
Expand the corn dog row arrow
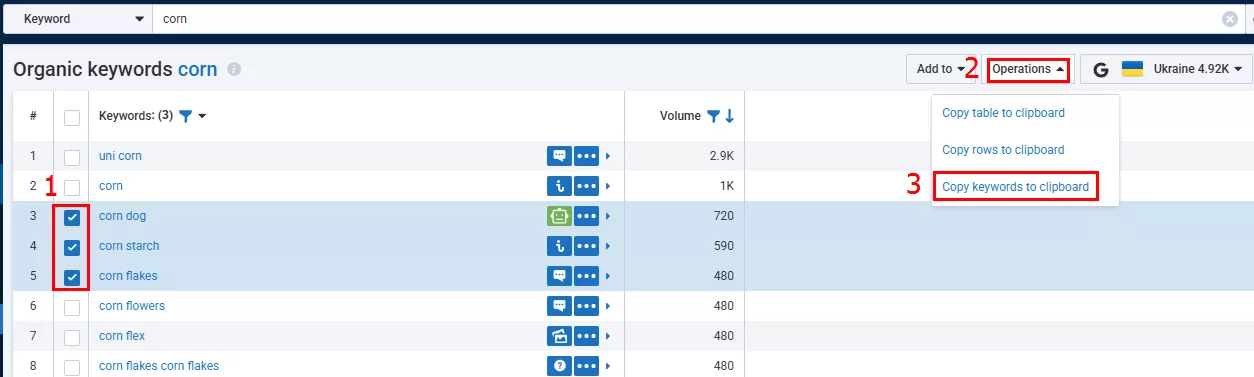(x=608, y=216)
